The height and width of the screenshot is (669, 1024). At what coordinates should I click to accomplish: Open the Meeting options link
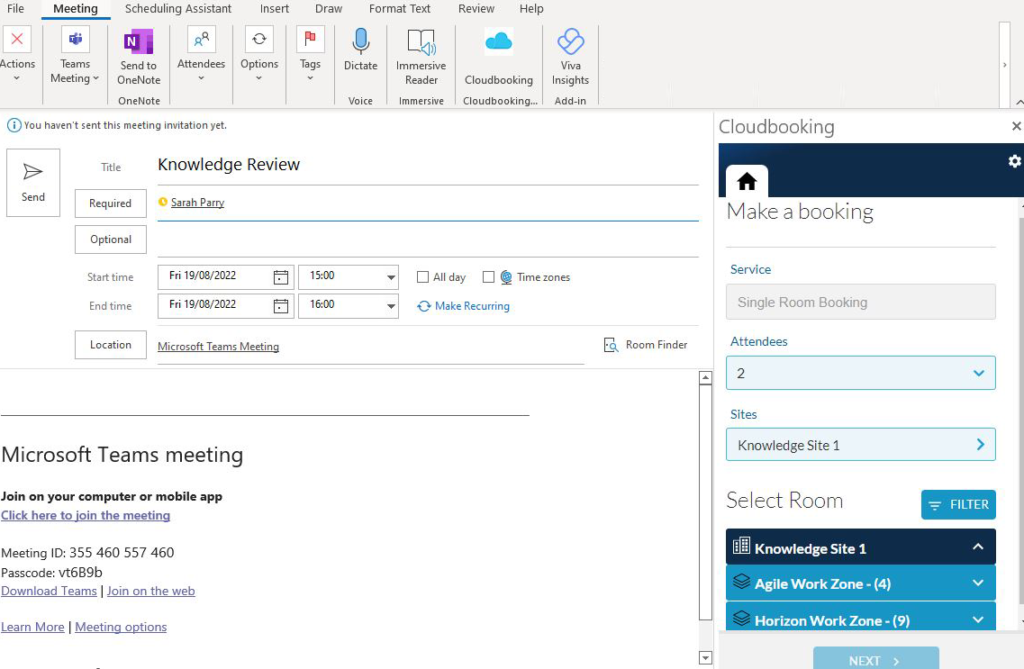[121, 627]
